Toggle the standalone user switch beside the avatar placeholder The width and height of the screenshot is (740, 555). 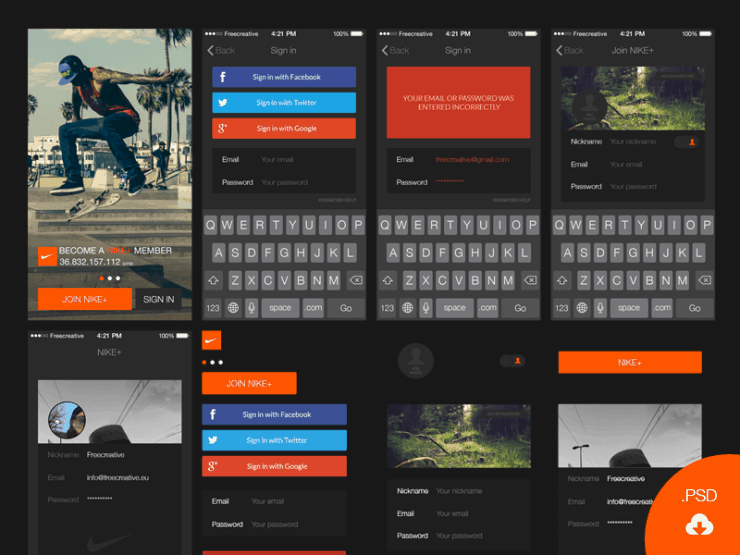tap(512, 360)
